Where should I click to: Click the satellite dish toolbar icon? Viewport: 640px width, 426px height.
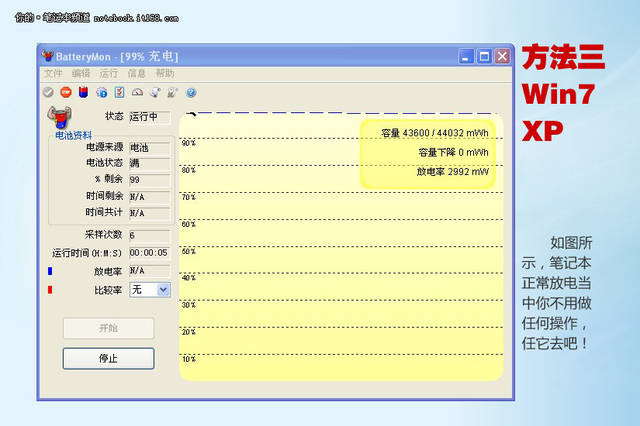point(155,93)
